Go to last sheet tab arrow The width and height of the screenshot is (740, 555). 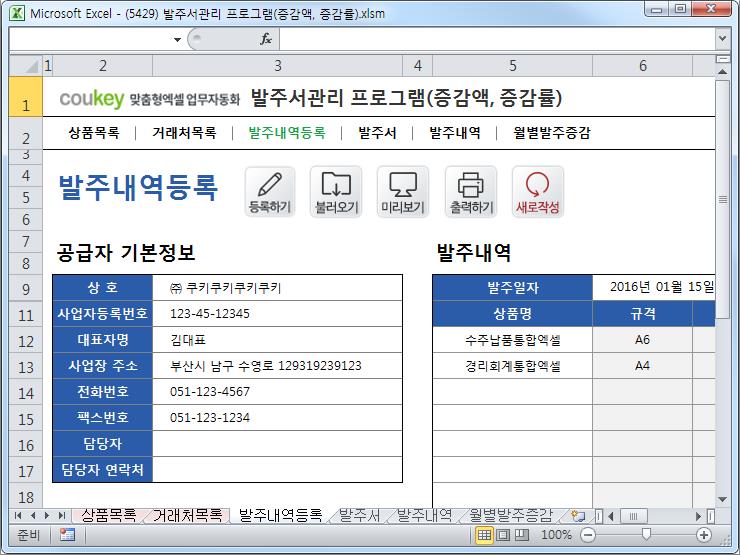[x=61, y=515]
